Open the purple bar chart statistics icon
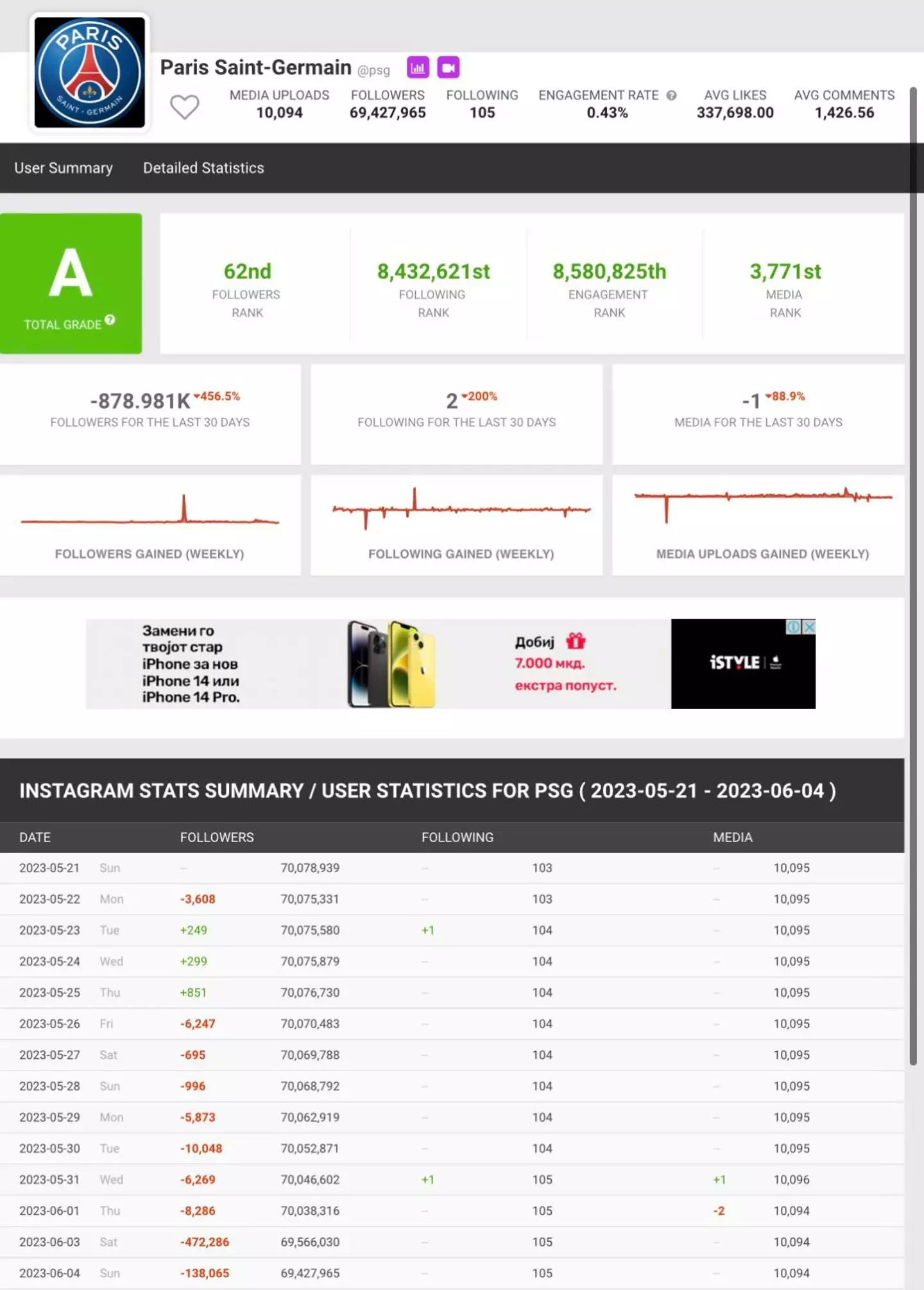The width and height of the screenshot is (924, 1290). [x=418, y=67]
